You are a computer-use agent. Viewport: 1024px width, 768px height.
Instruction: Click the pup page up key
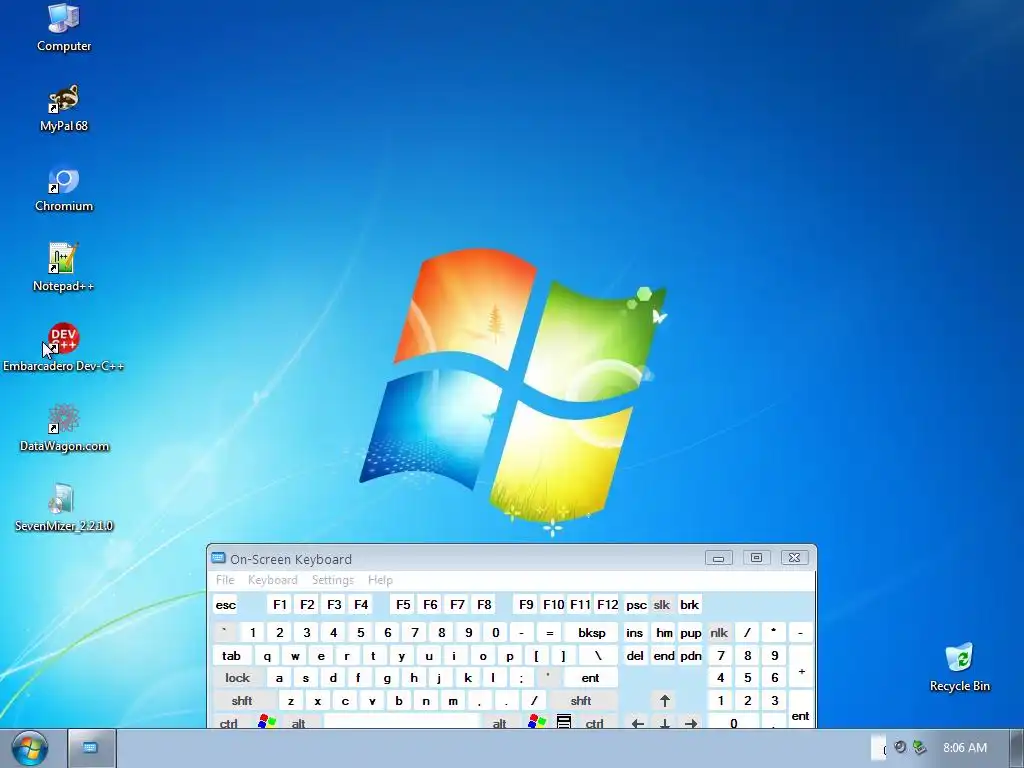tap(690, 633)
